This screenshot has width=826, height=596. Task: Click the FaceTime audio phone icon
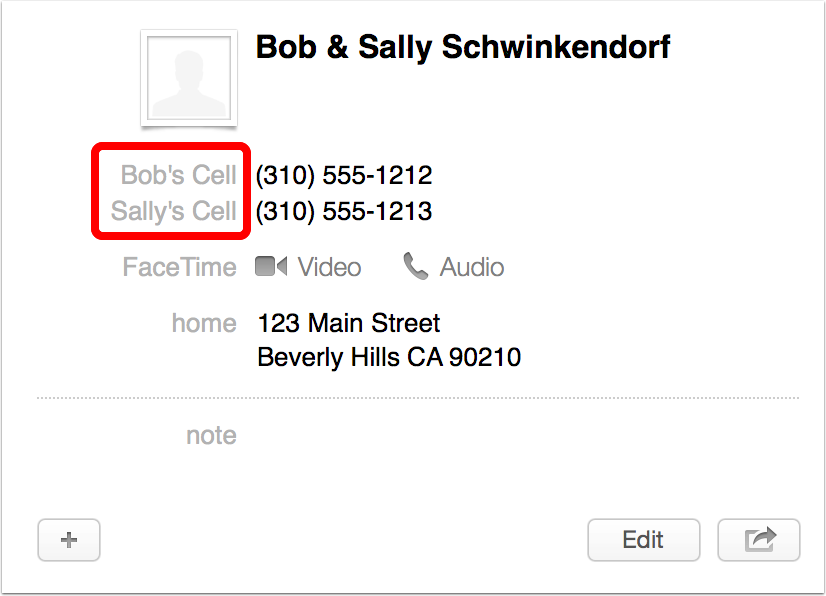click(x=415, y=266)
